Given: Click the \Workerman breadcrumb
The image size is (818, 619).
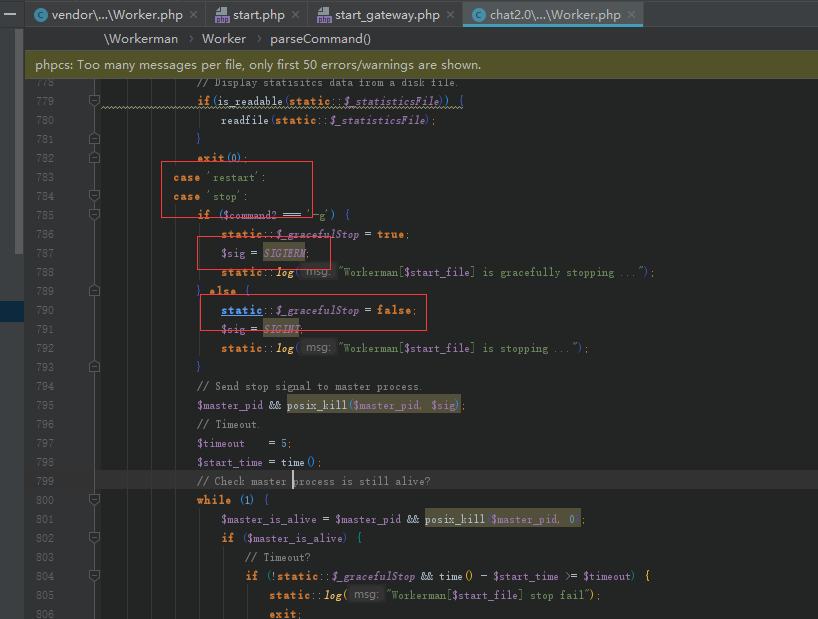Looking at the screenshot, I should (141, 39).
